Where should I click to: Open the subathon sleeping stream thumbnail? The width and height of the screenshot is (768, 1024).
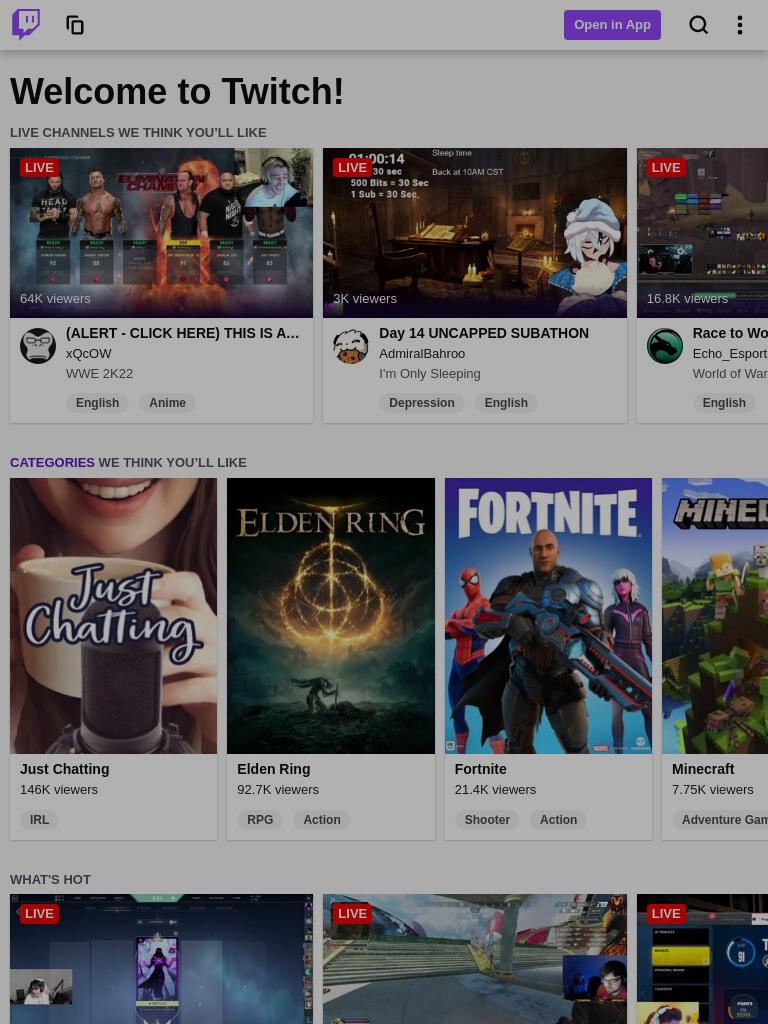pos(475,232)
